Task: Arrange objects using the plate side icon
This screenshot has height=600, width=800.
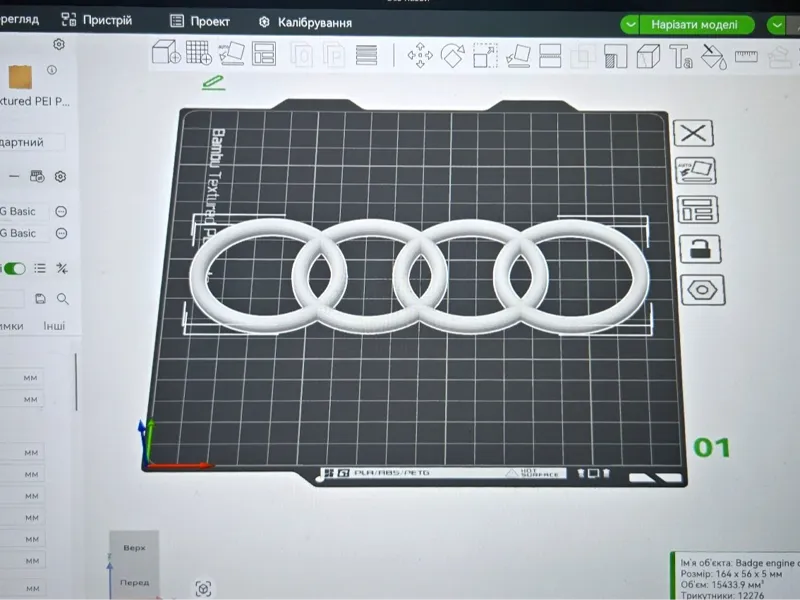Action: (697, 210)
